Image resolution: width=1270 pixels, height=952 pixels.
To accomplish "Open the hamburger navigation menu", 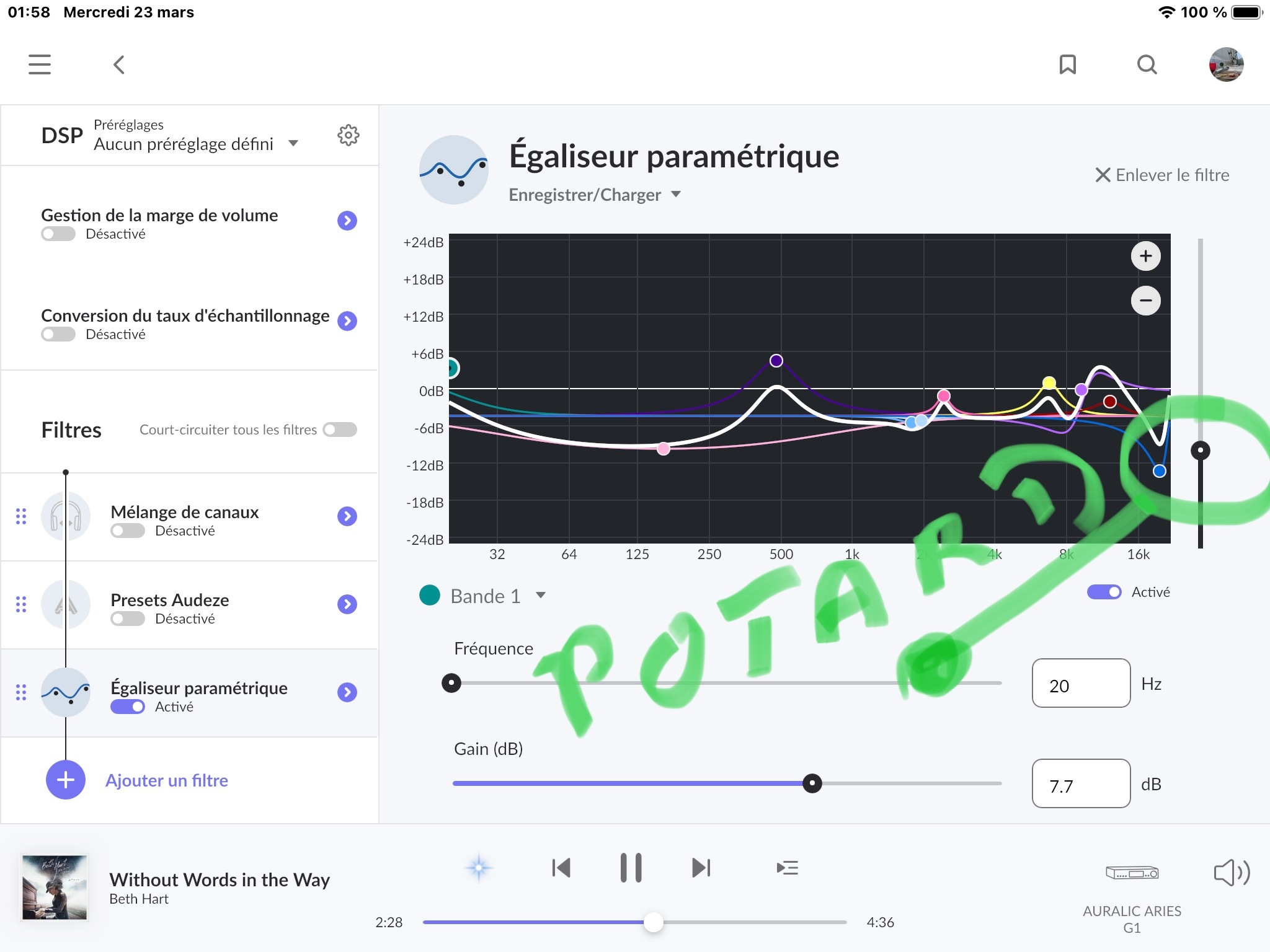I will click(40, 64).
